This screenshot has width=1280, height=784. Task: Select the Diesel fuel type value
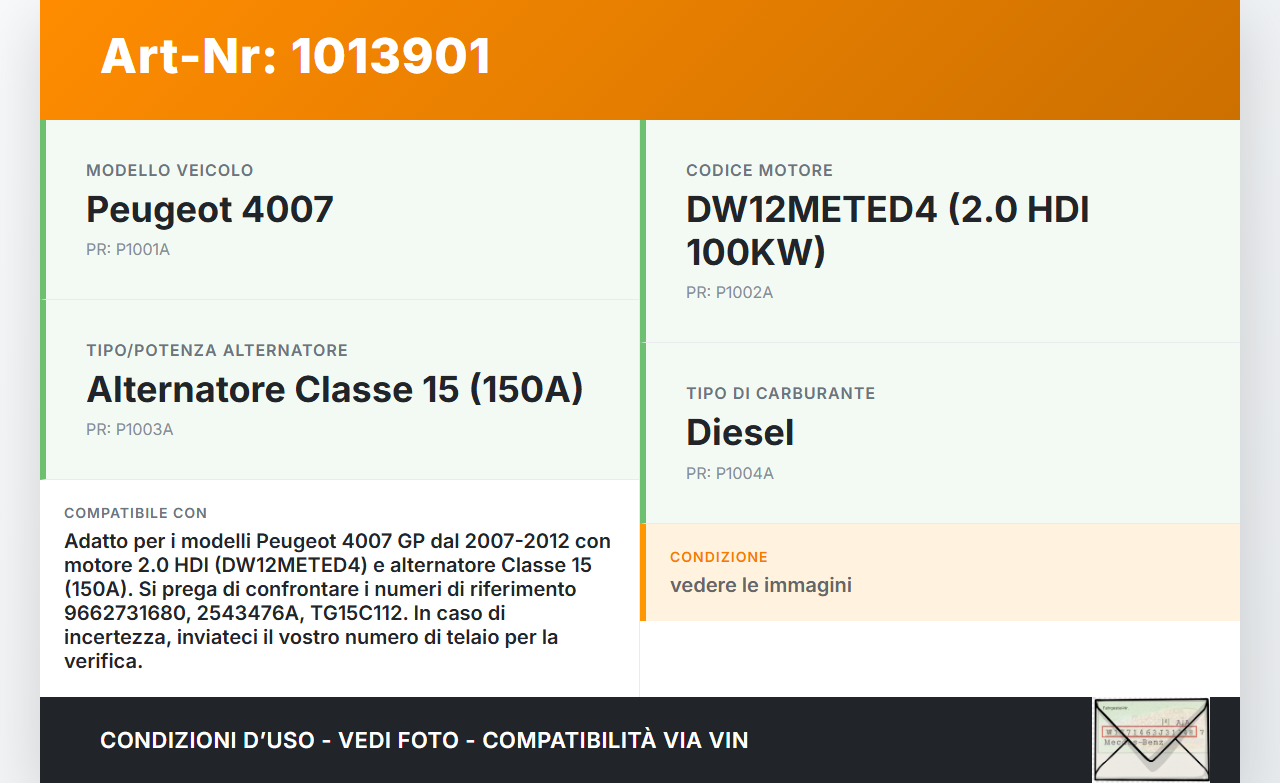(x=740, y=433)
